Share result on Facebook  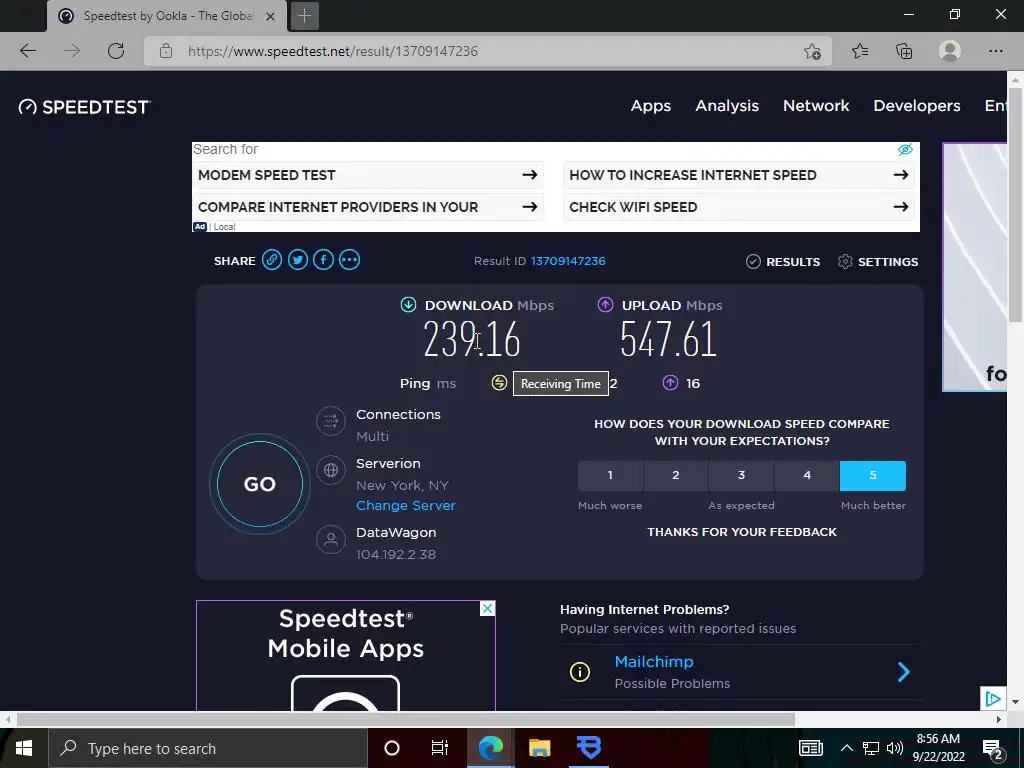coord(323,260)
